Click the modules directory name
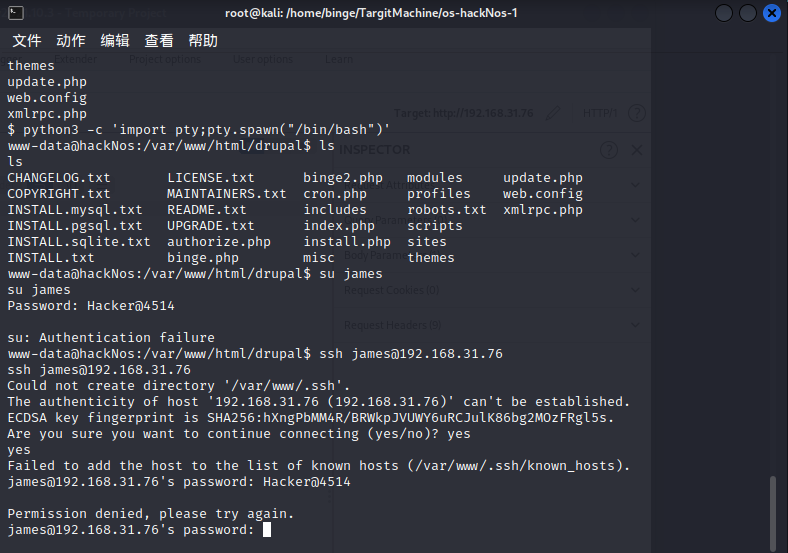The image size is (788, 553). click(x=435, y=178)
